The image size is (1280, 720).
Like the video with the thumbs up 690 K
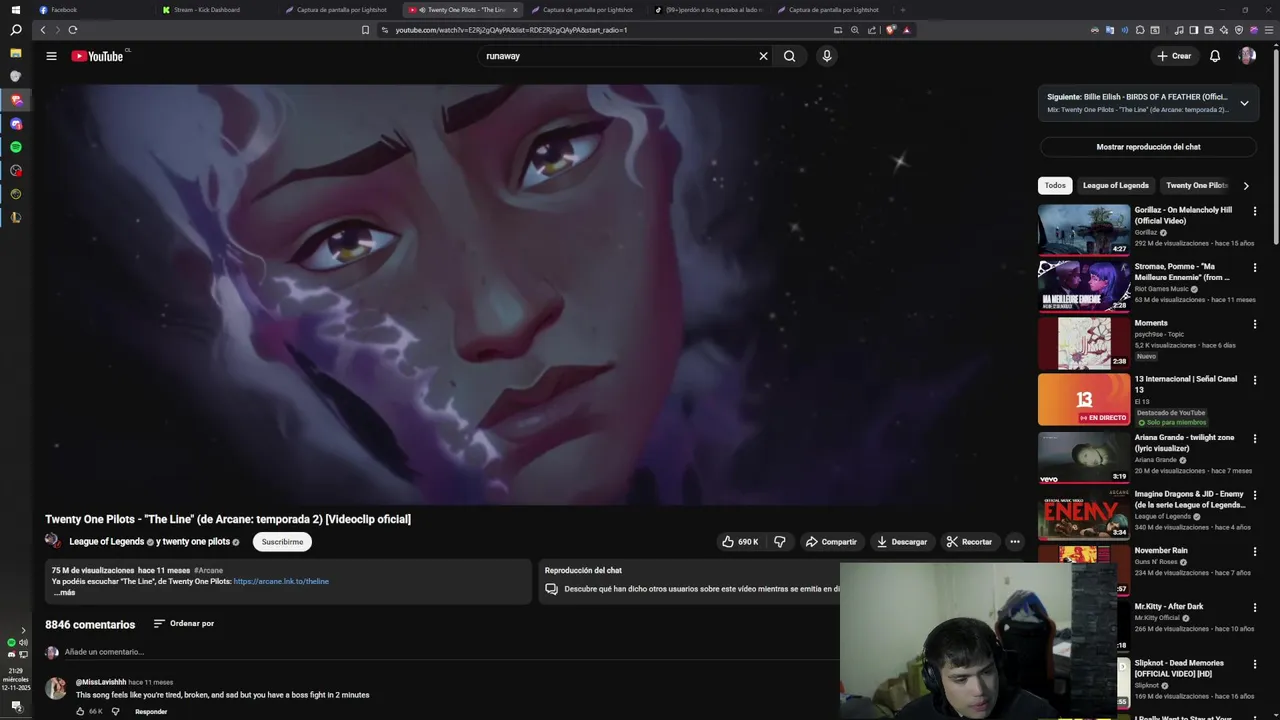740,542
